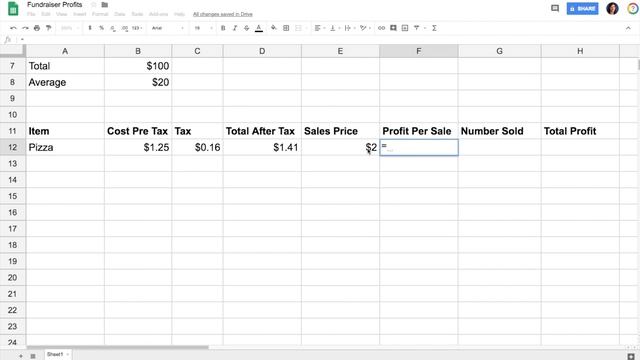Viewport: 640px width, 360px height.
Task: Collapse the menus with the up chevron
Action: pos(628,28)
